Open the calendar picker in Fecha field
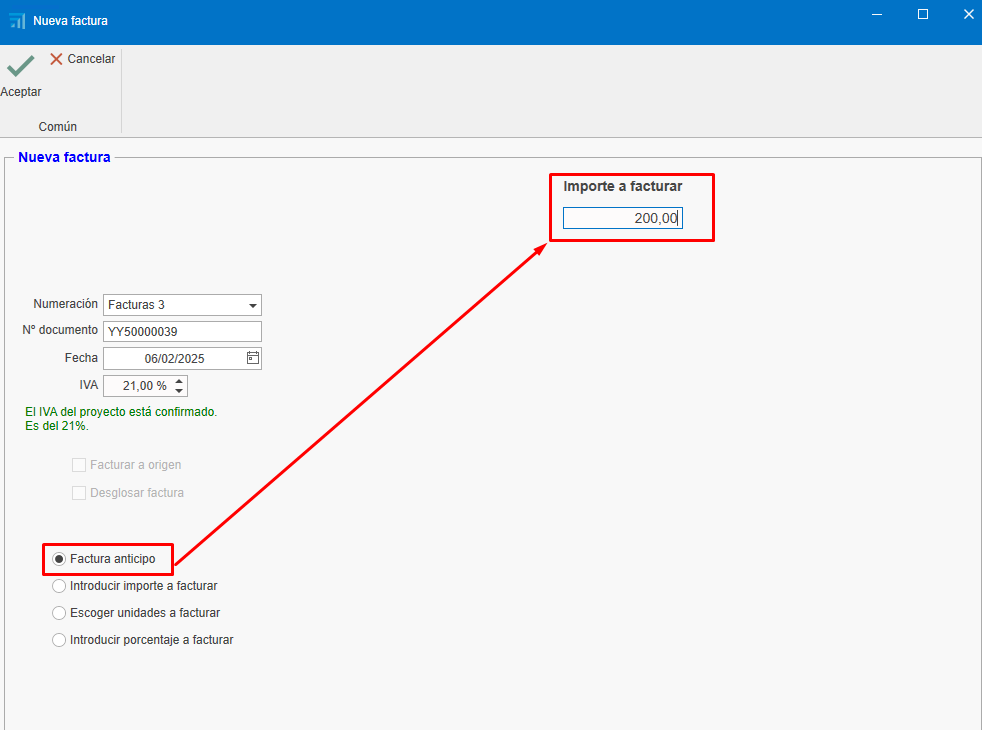Viewport: 982px width, 730px height. tap(252, 358)
